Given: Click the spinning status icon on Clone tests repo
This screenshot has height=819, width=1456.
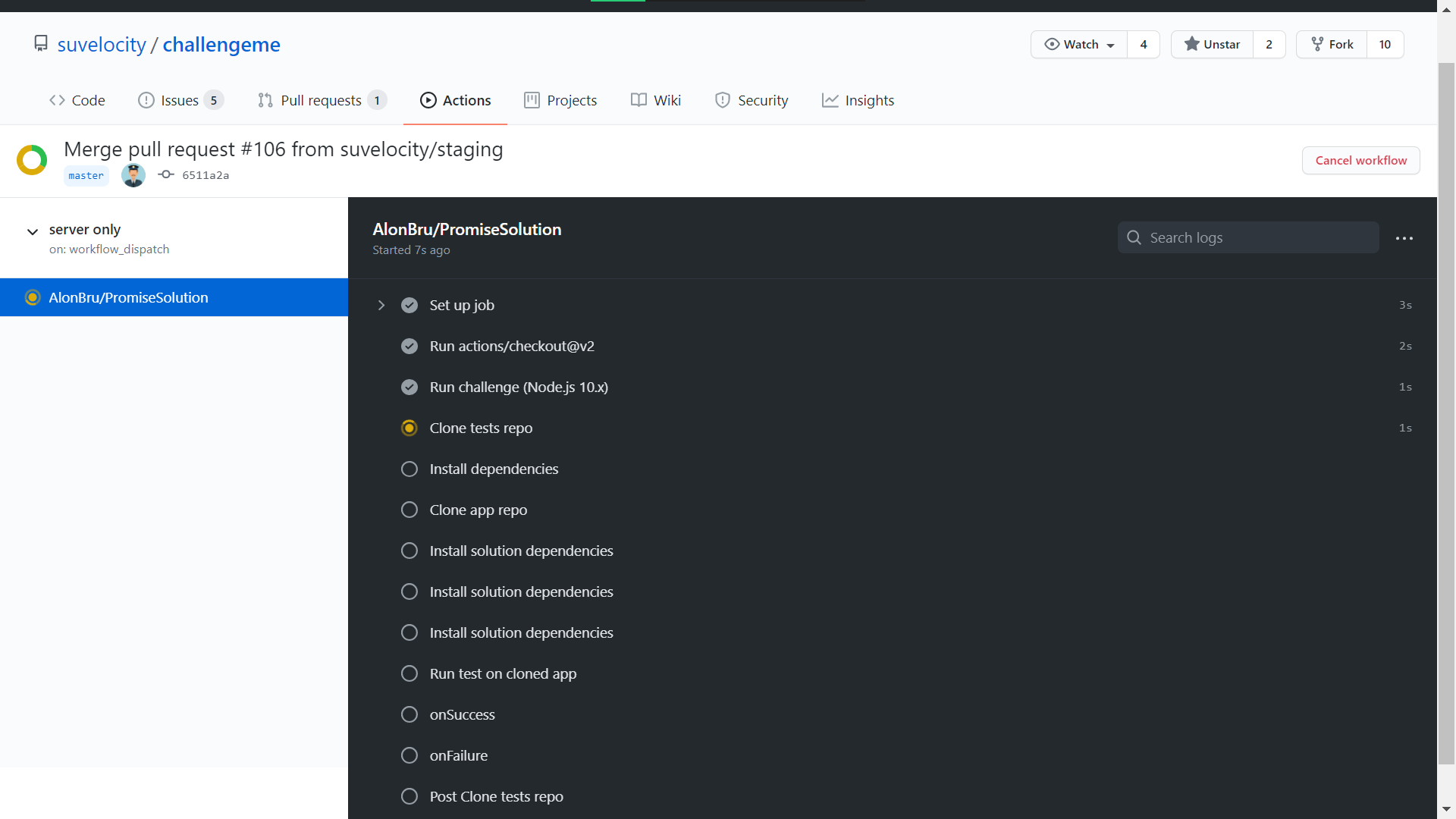Looking at the screenshot, I should (409, 428).
